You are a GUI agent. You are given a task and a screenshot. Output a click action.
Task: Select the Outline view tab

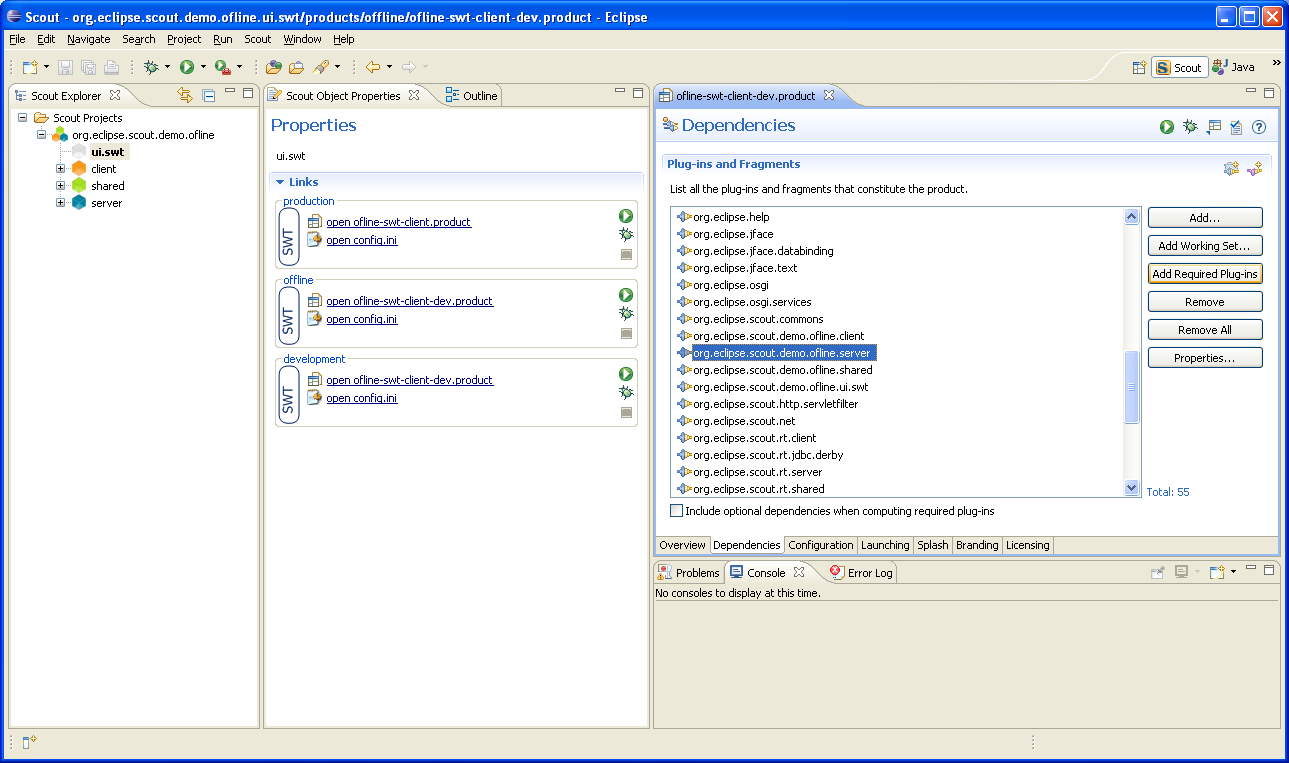[x=471, y=96]
